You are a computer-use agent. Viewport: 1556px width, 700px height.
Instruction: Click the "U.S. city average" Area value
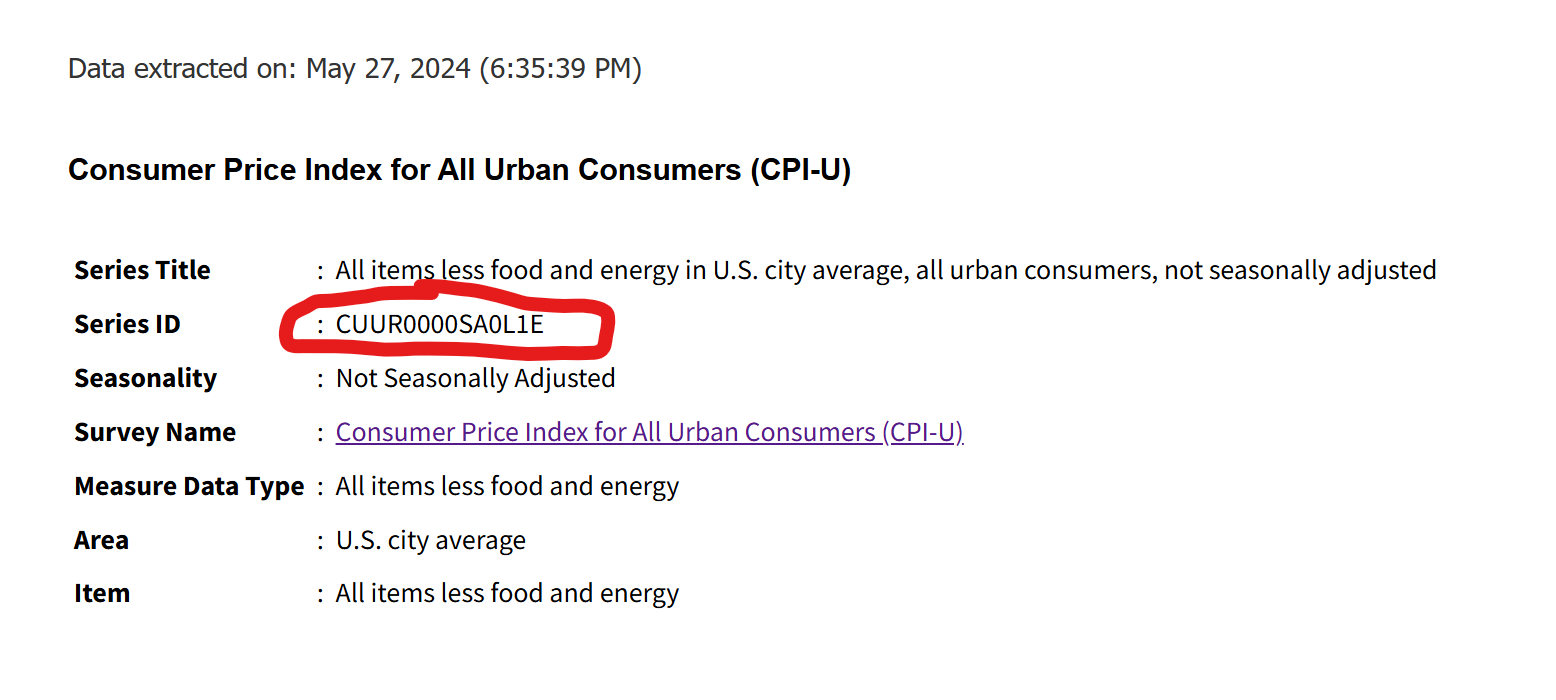[430, 540]
